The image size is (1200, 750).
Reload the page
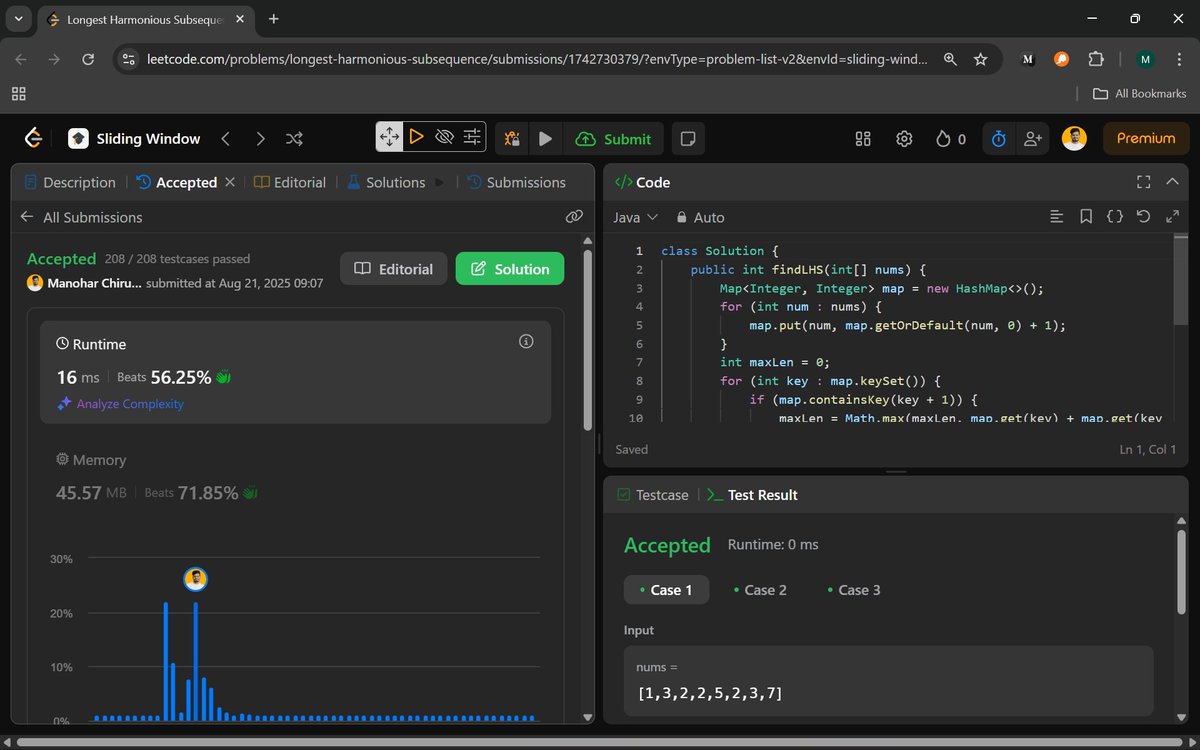pyautogui.click(x=88, y=59)
